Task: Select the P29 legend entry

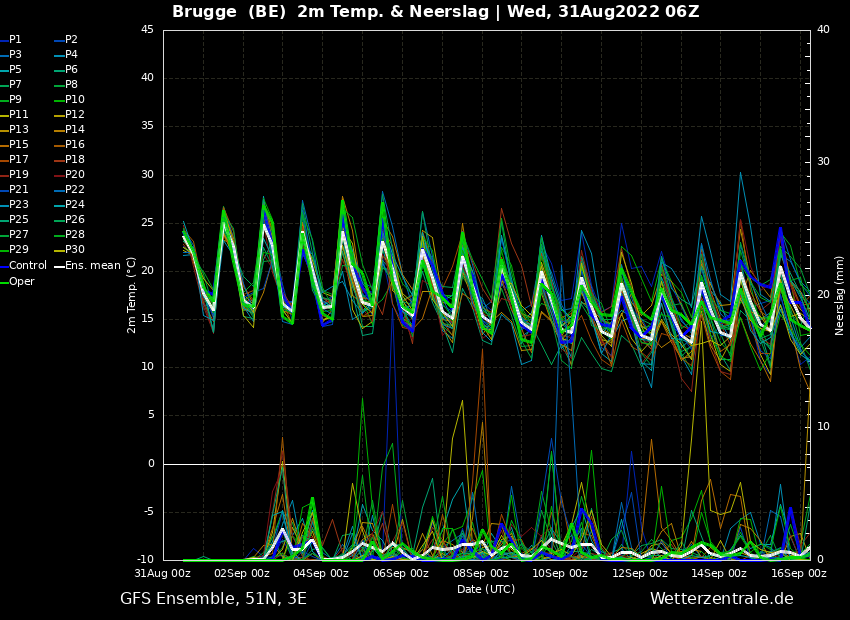Action: pyautogui.click(x=14, y=249)
